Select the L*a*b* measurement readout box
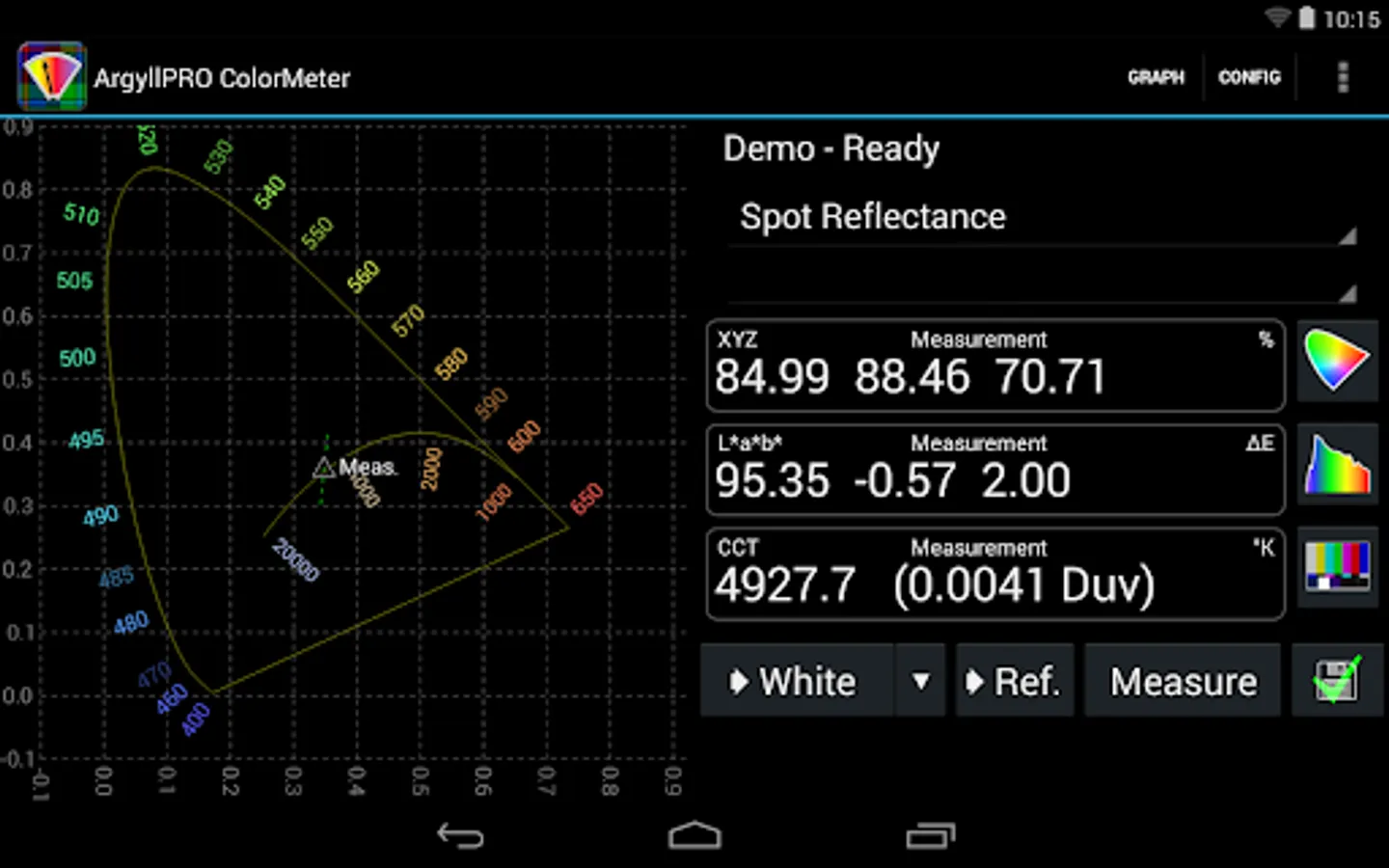Screen dimensions: 1389x868 coord(995,470)
